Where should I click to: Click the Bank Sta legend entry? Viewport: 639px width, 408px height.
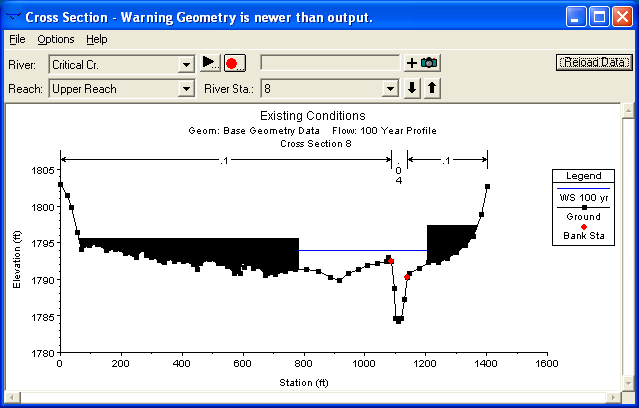[x=583, y=236]
